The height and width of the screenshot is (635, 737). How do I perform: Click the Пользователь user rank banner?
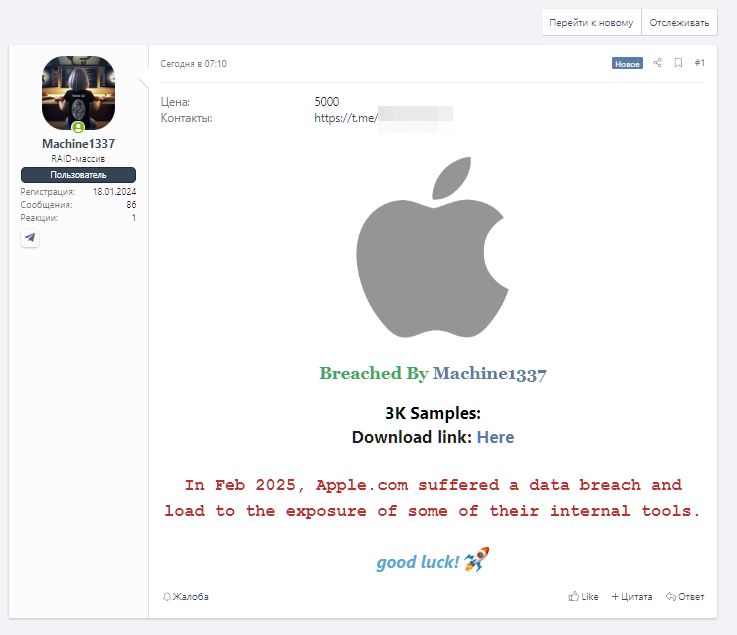coord(78,175)
